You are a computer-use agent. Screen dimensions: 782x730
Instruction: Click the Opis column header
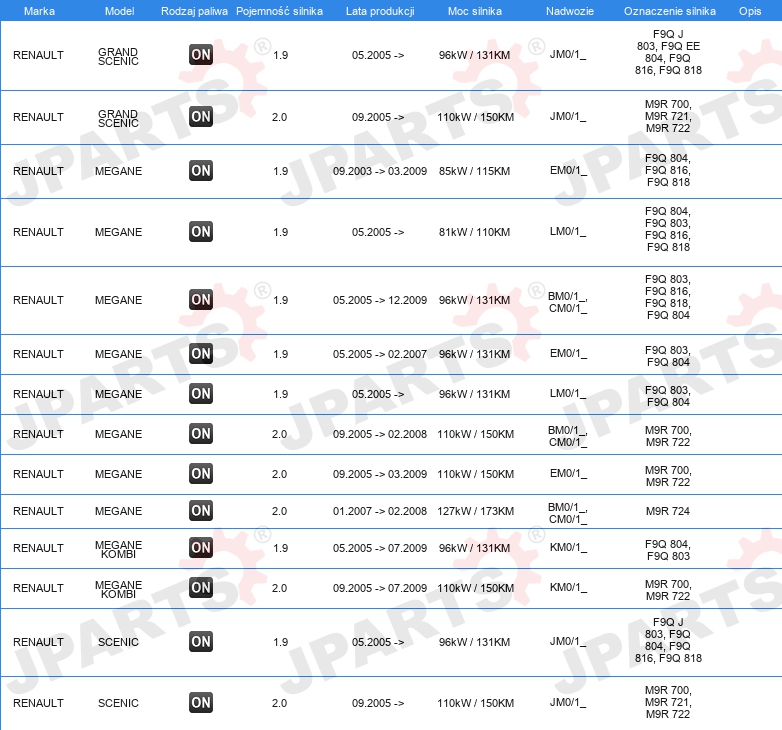pyautogui.click(x=750, y=11)
